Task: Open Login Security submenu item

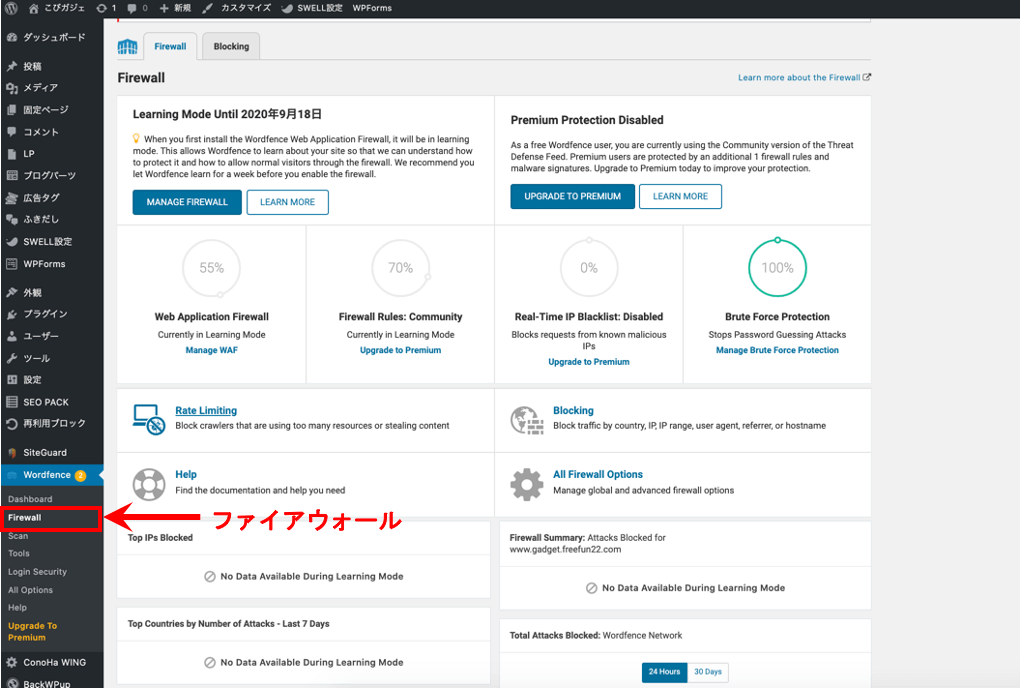Action: (37, 572)
